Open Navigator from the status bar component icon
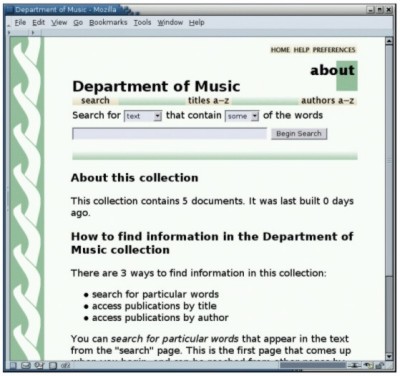This screenshot has height=376, width=400. 13,366
